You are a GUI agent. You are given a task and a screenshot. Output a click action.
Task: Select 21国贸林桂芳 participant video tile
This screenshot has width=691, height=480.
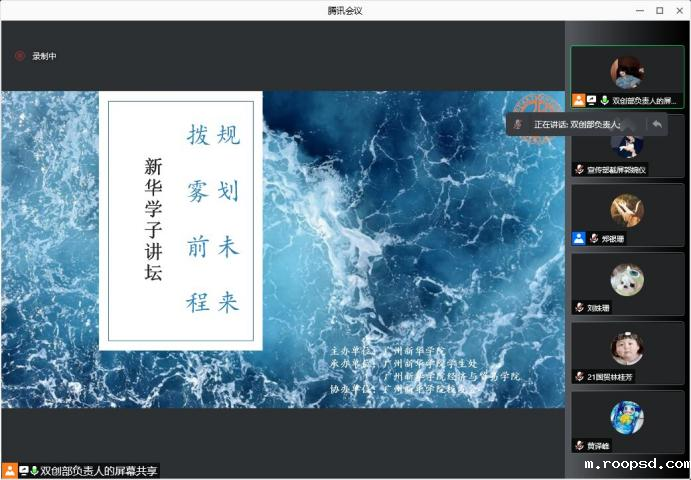pyautogui.click(x=627, y=353)
